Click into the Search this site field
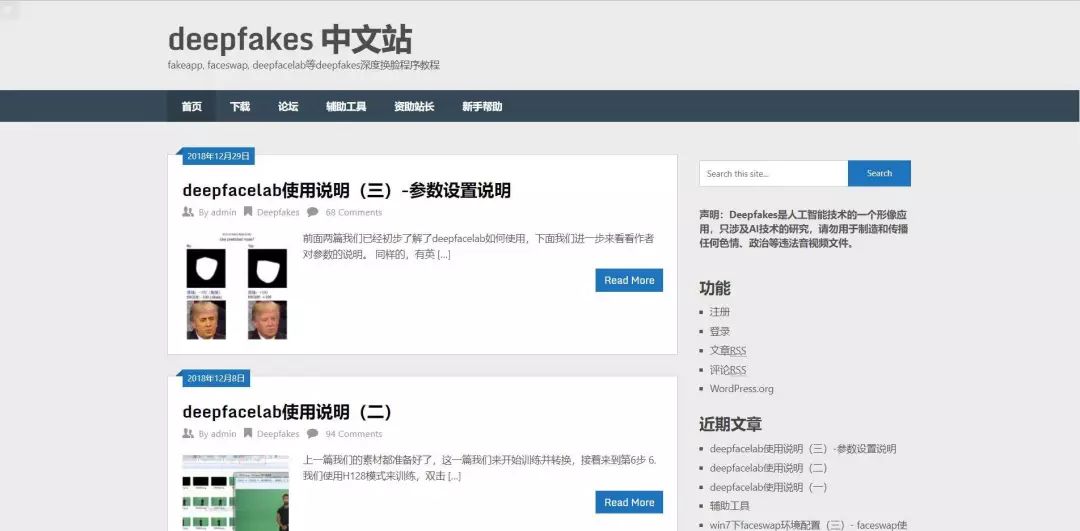The image size is (1080, 531). 773,174
